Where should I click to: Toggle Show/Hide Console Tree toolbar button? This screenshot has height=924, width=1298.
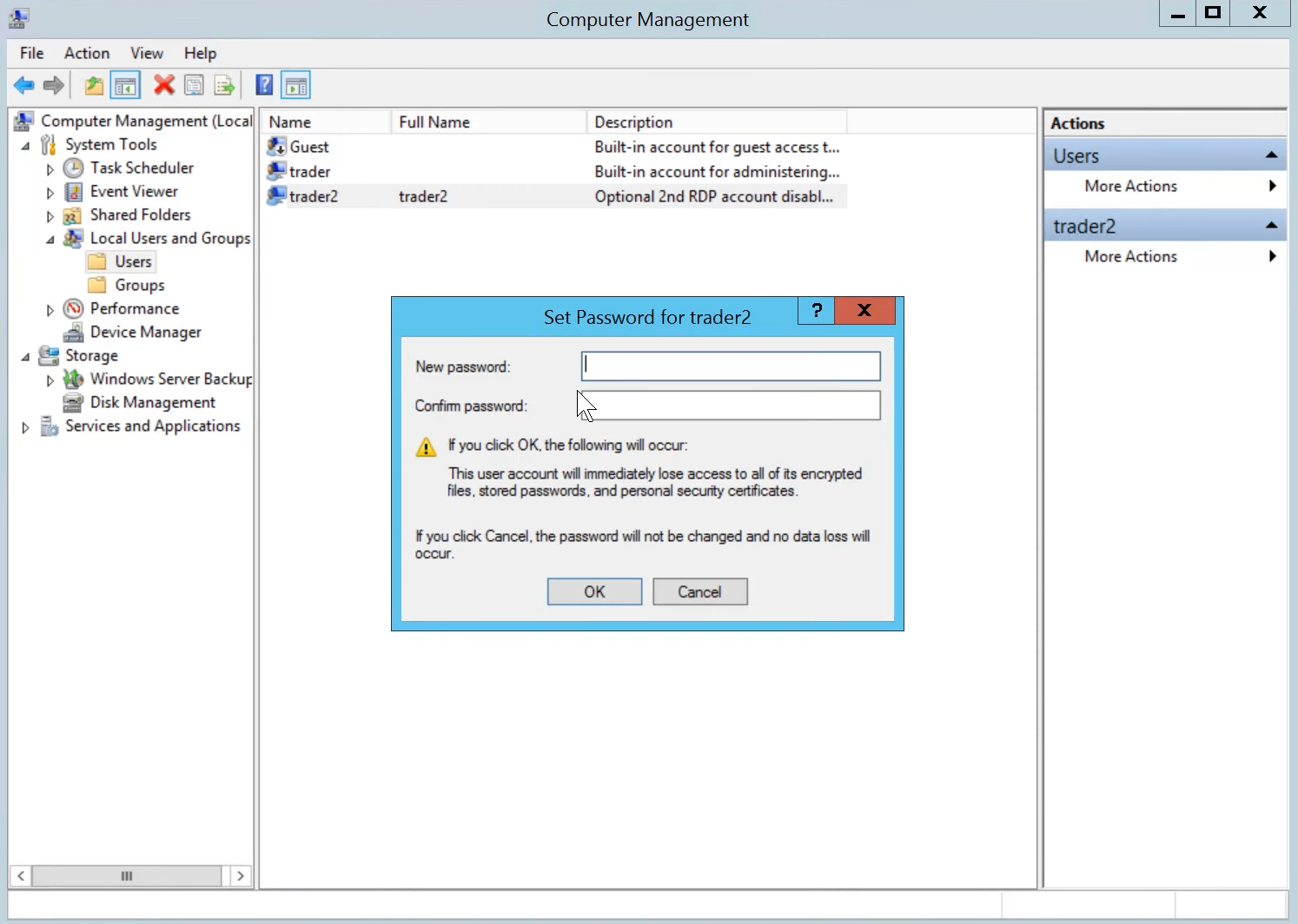pyautogui.click(x=125, y=85)
